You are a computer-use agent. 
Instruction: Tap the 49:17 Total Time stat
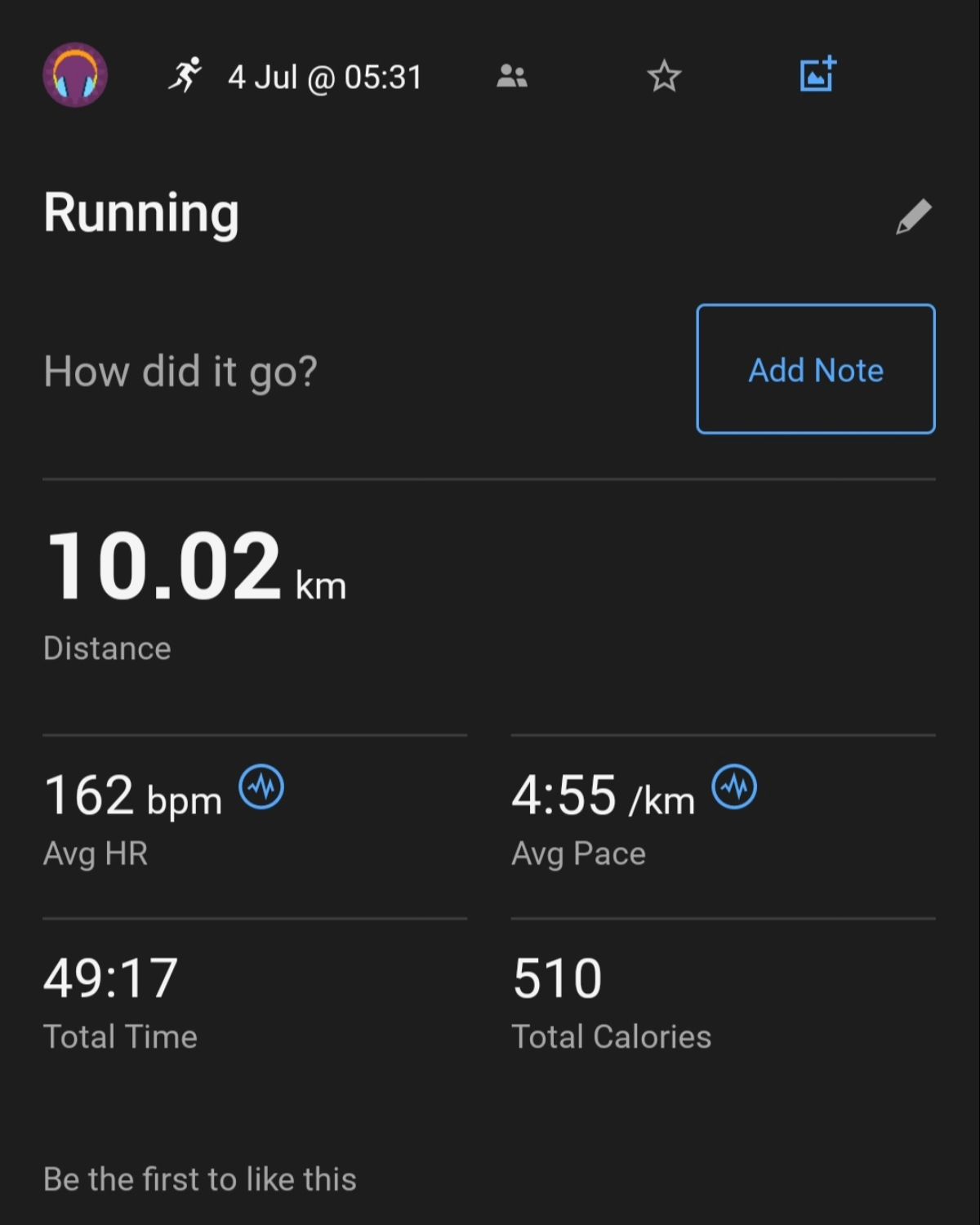[x=111, y=978]
